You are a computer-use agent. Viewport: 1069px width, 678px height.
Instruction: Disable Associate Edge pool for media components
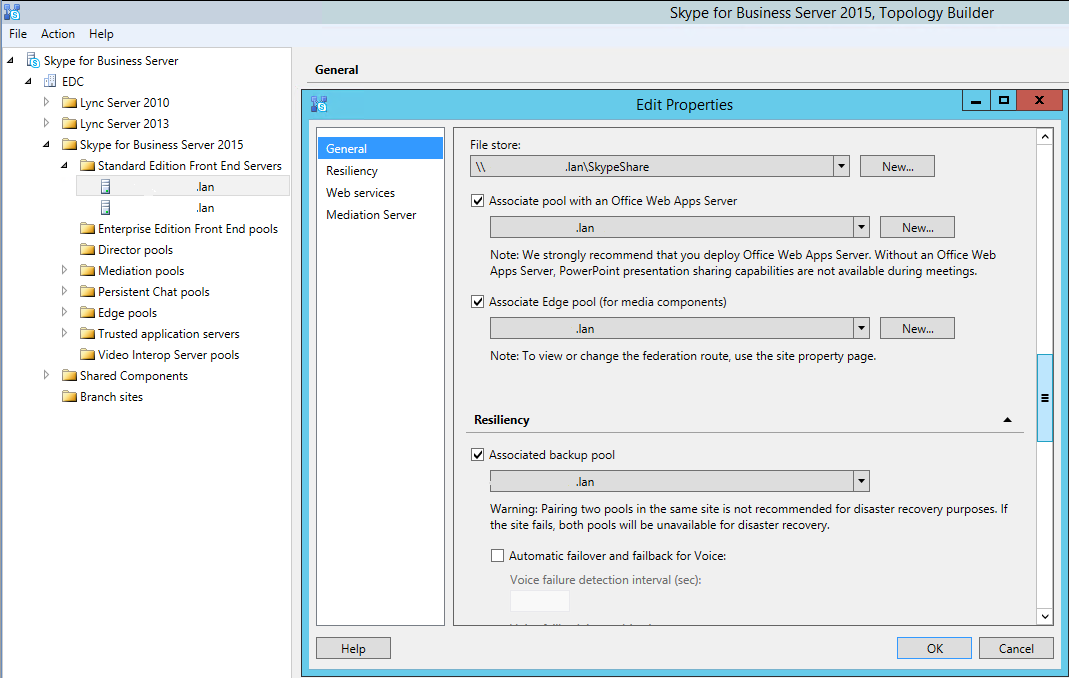coord(477,302)
